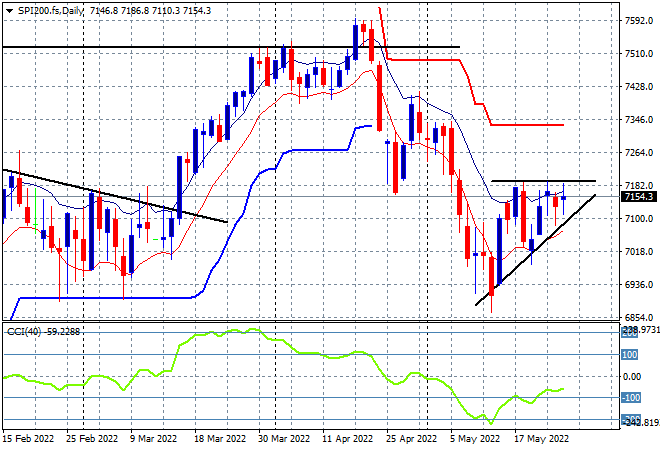Open the chart menu triangle beside SPI200.fs
This screenshot has width=660, height=450.
[x=9, y=11]
